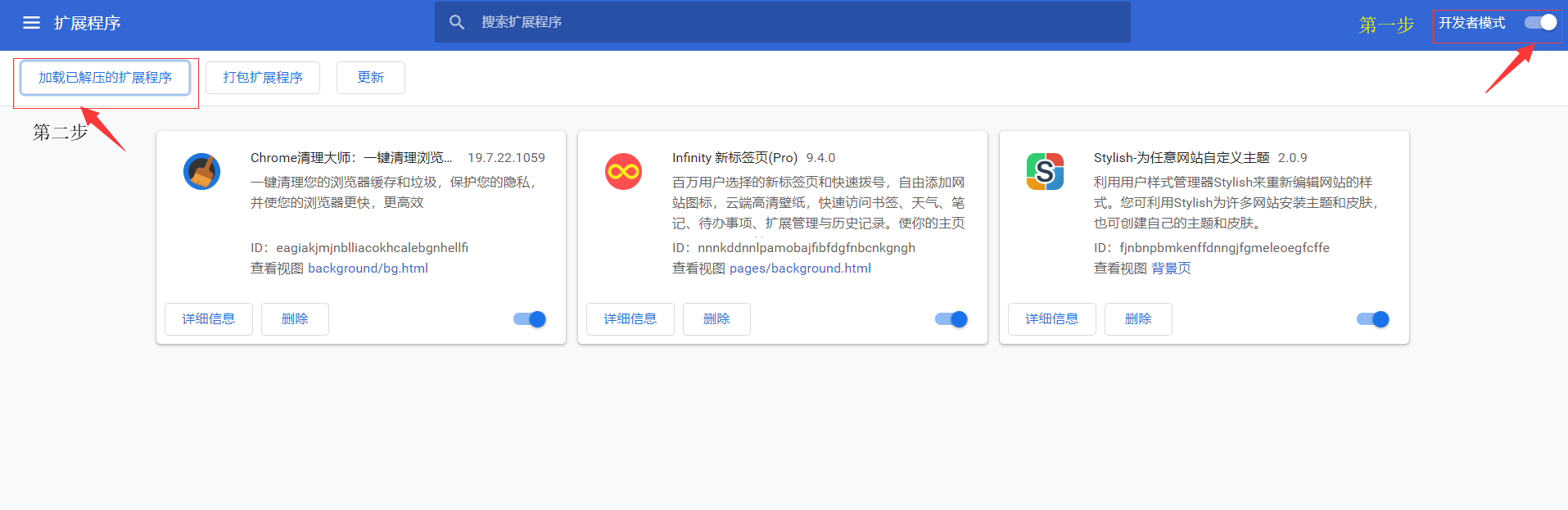Open the hamburger main menu
This screenshot has height=510, width=1568.
pos(31,23)
